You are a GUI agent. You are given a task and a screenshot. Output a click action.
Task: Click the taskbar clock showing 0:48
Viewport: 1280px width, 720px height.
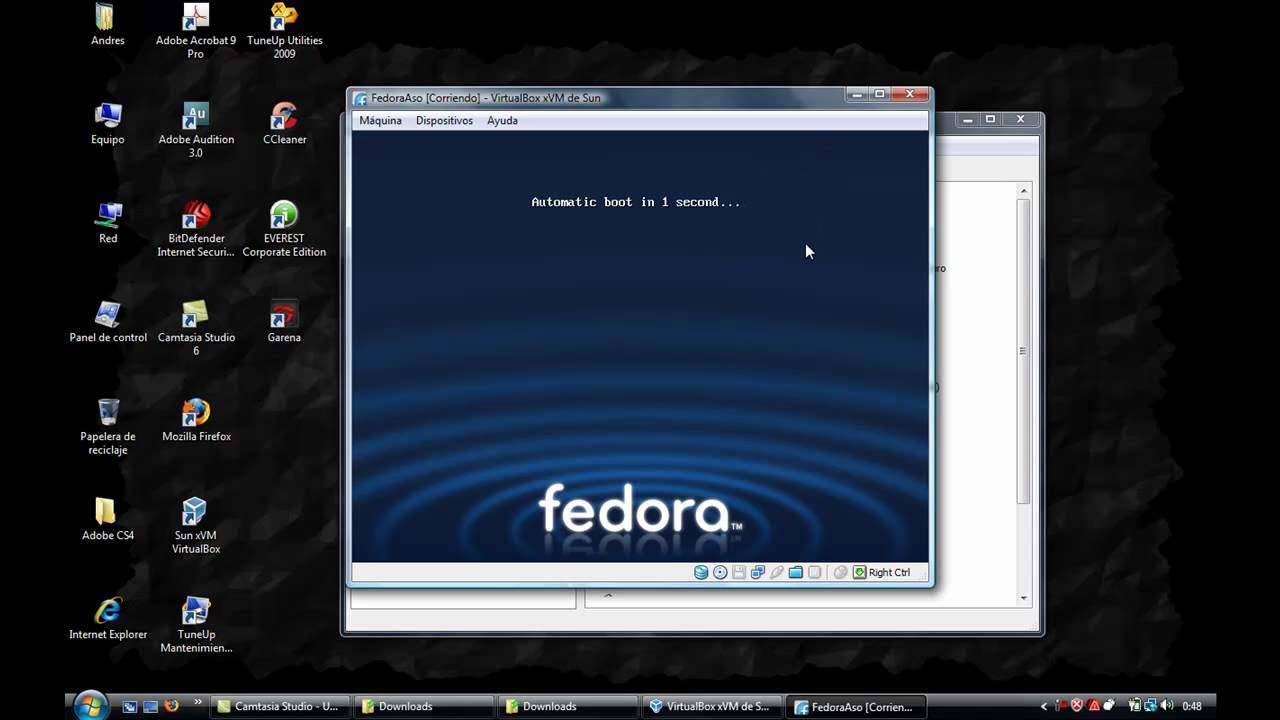[1191, 706]
